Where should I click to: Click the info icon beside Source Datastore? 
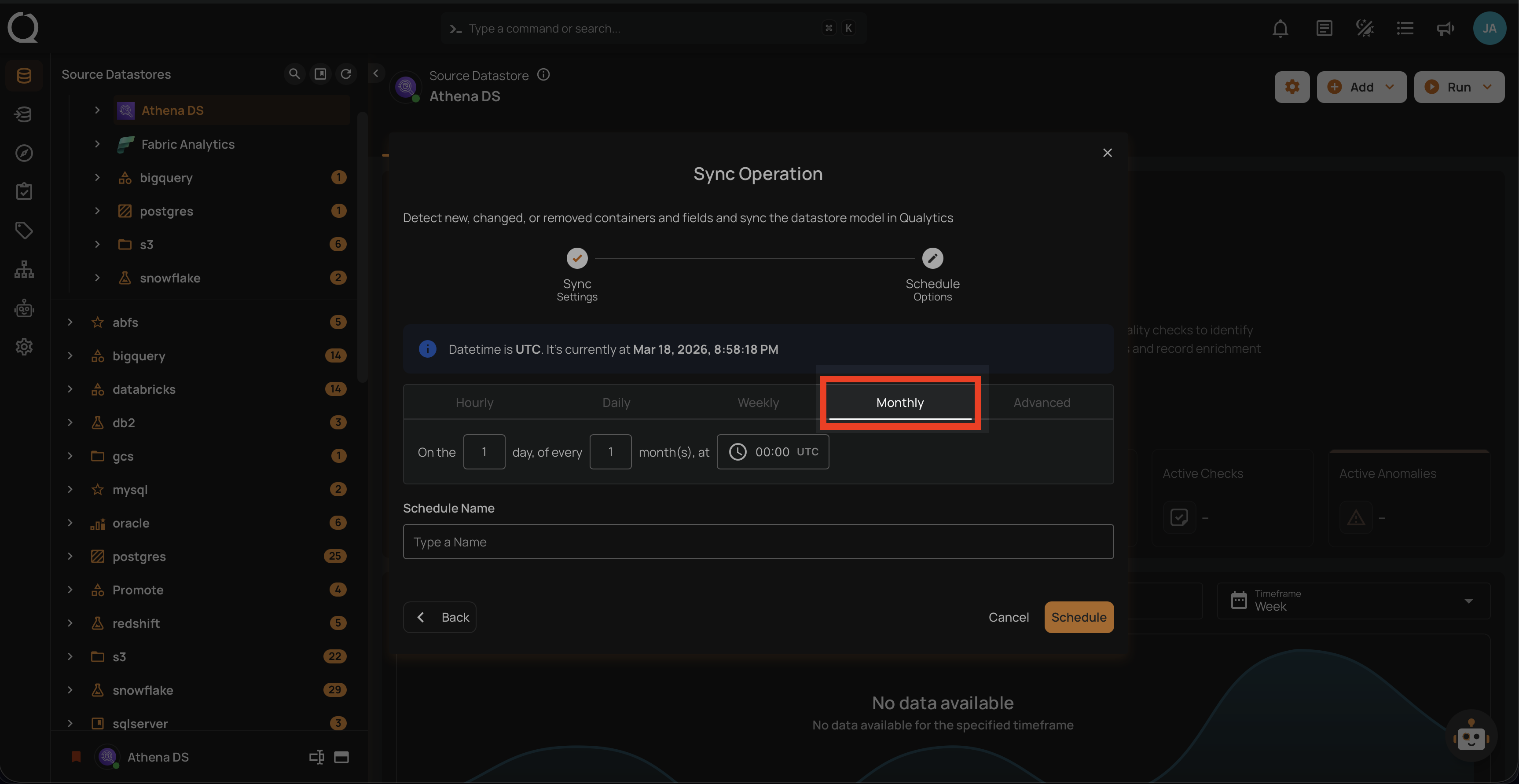pyautogui.click(x=543, y=75)
